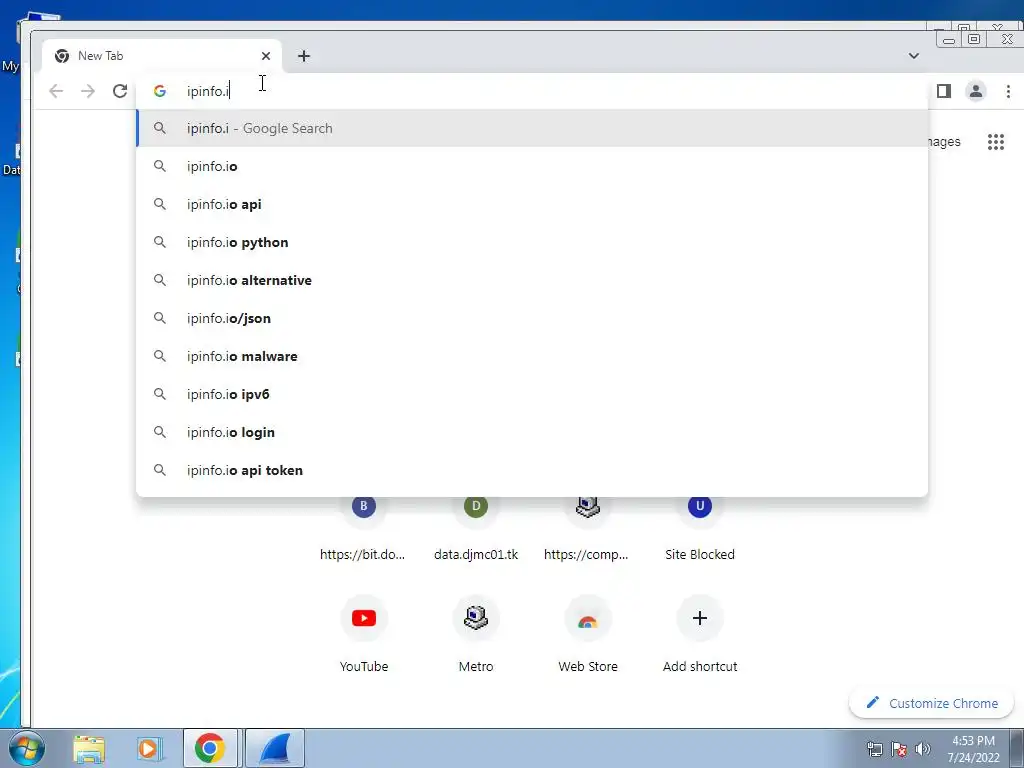1024x768 pixels.
Task: Click the Chrome taskbar icon
Action: (x=210, y=748)
